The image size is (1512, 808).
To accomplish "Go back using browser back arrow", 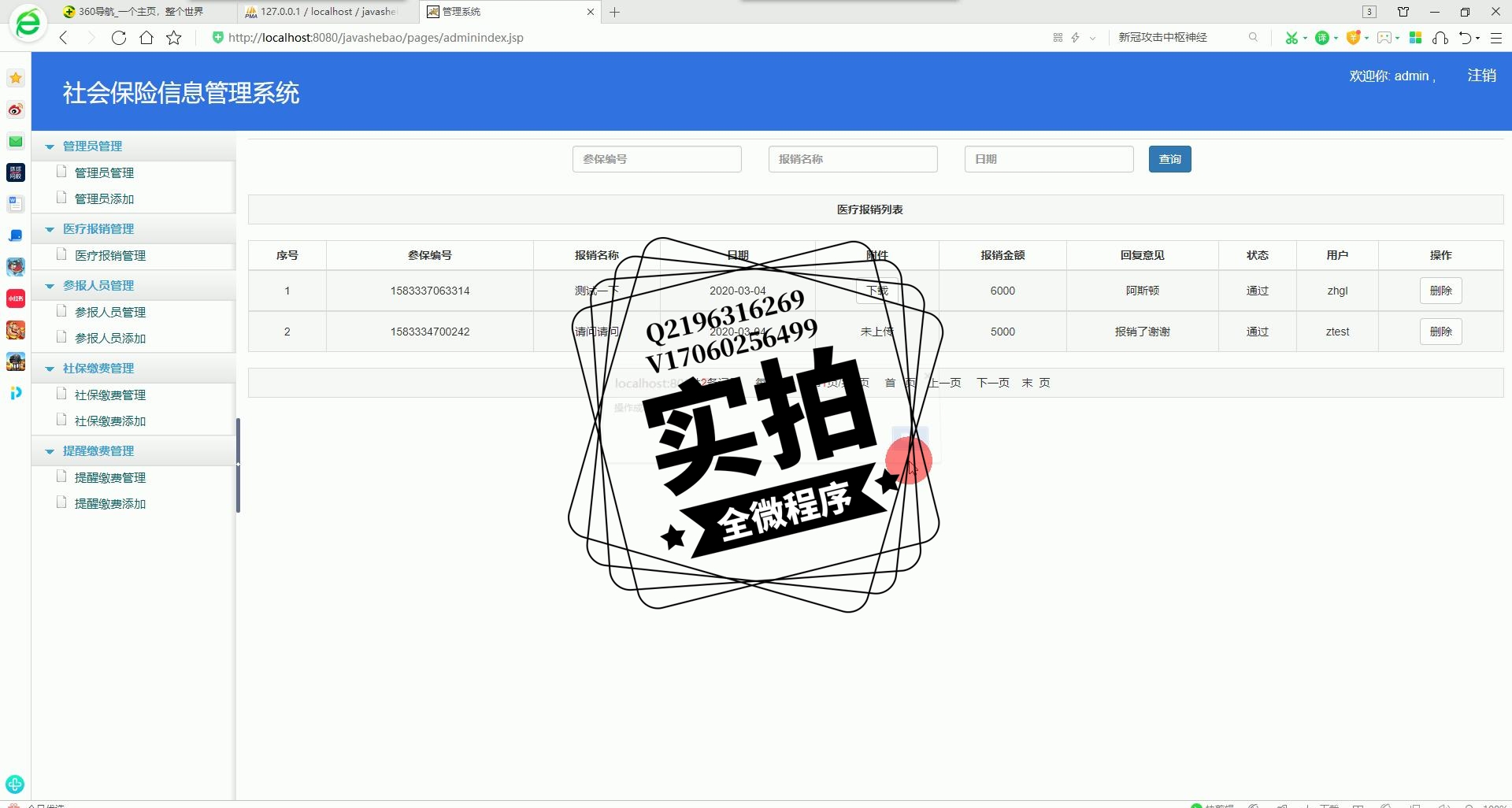I will tap(64, 38).
